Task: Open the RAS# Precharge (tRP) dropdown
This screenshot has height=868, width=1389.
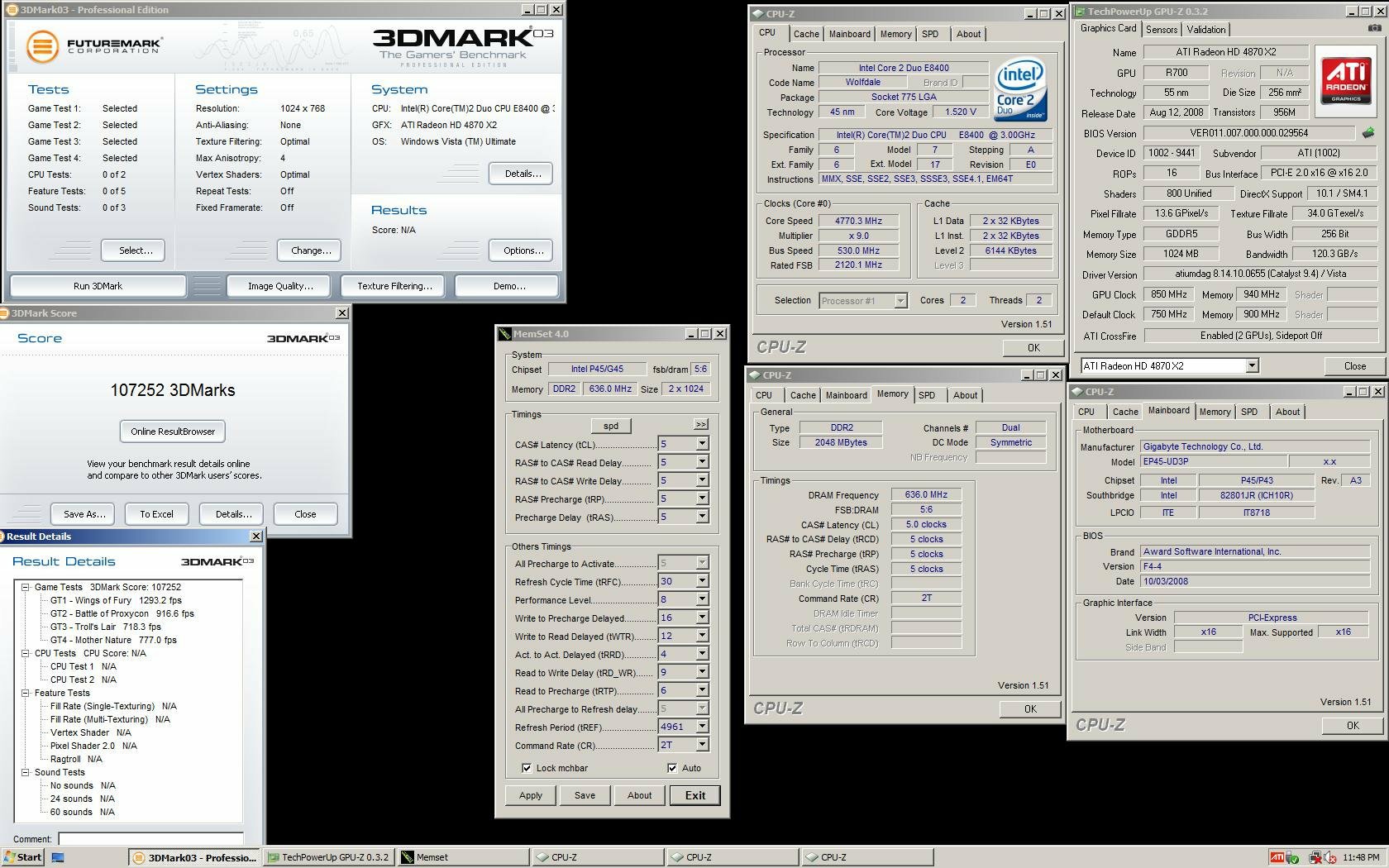Action: (702, 498)
